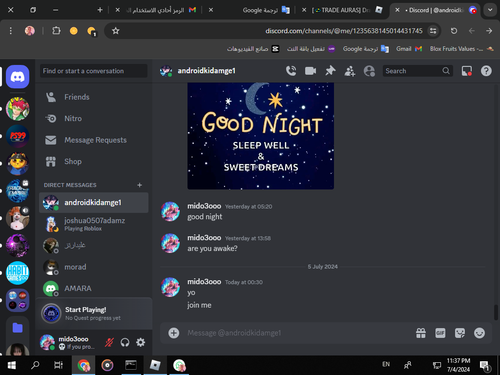Image resolution: width=500 pixels, height=375 pixels.
Task: Open the emoji picker
Action: coord(479,333)
